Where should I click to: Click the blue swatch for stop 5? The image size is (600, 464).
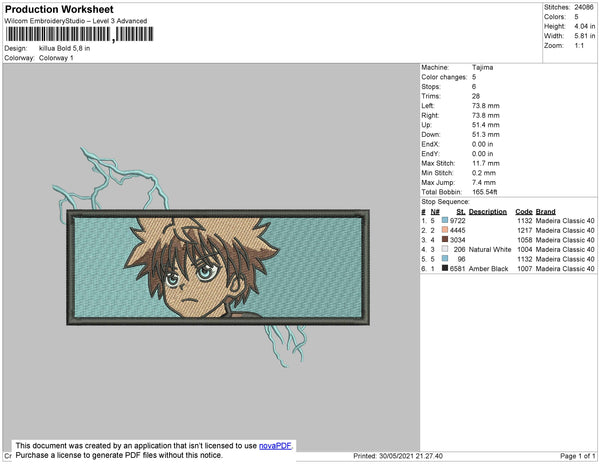tap(445, 259)
